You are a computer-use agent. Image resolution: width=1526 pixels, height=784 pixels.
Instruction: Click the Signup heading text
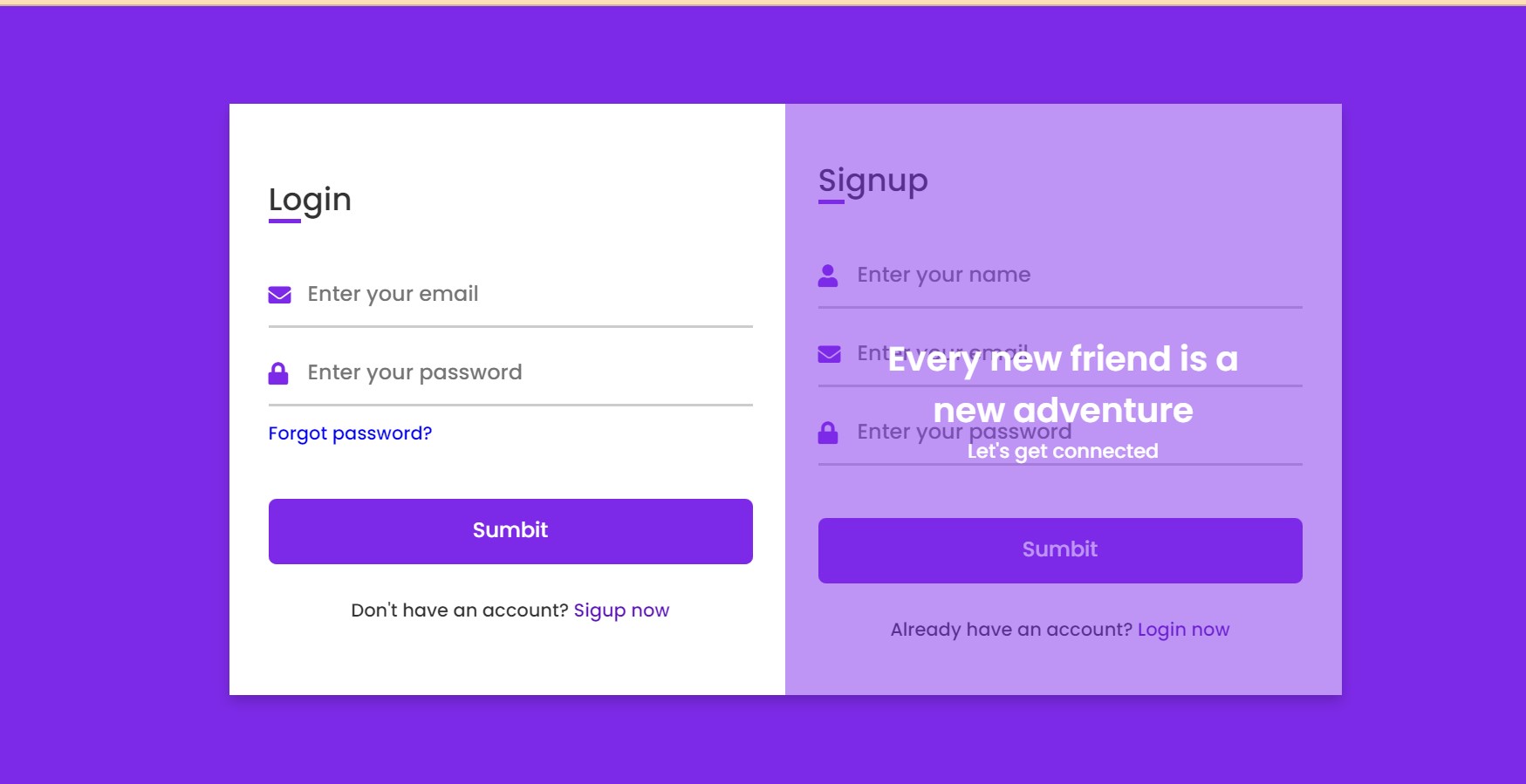click(872, 181)
